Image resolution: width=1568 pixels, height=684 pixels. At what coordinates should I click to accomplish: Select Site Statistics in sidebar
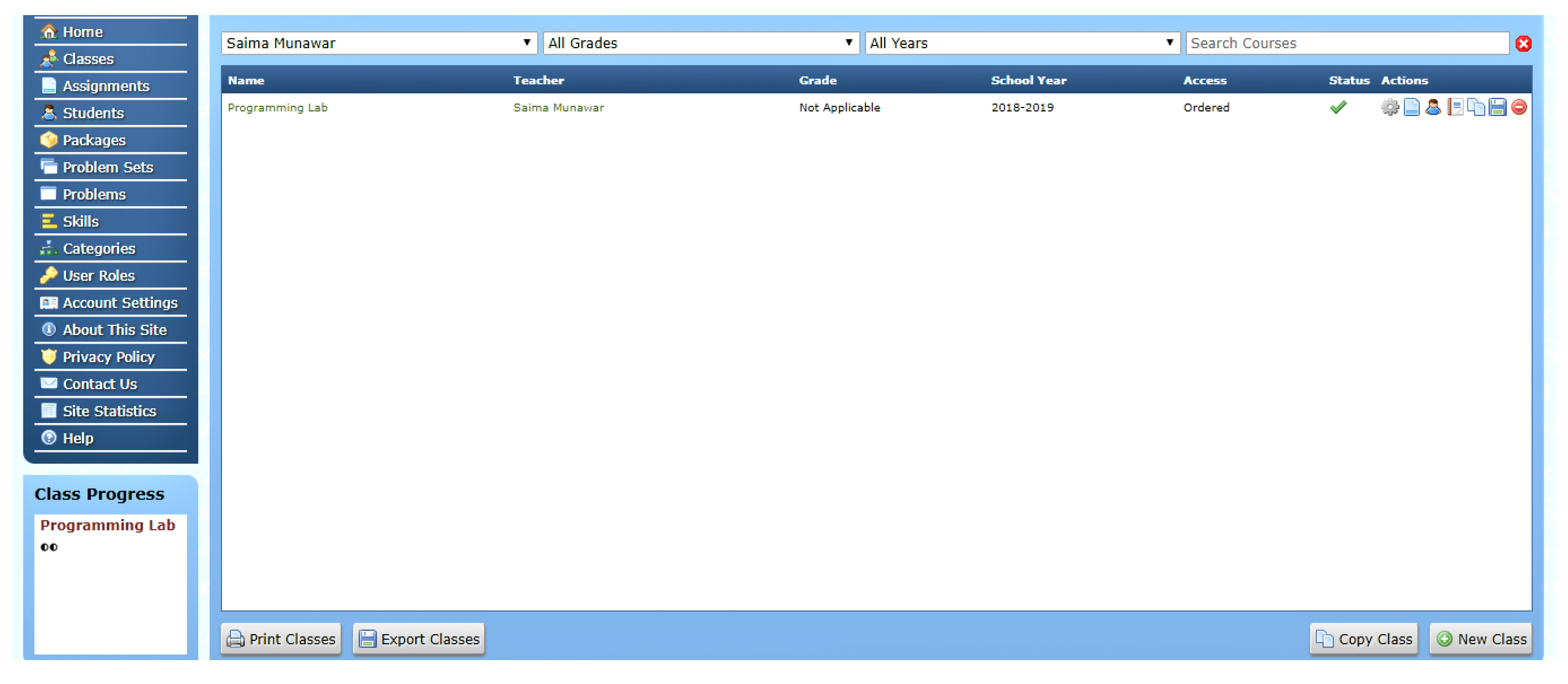tap(109, 411)
